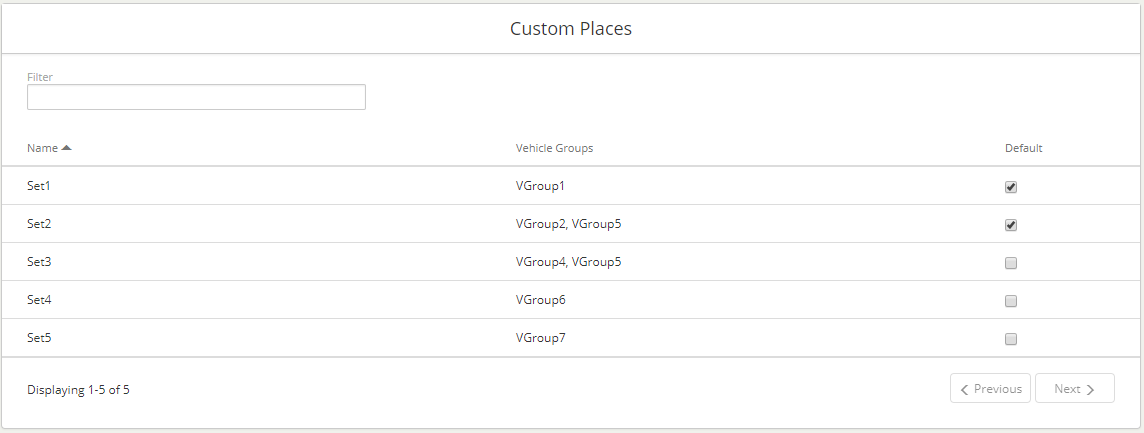Select the Set5 row name
Viewport: 1144px width, 433px height.
[x=39, y=338]
